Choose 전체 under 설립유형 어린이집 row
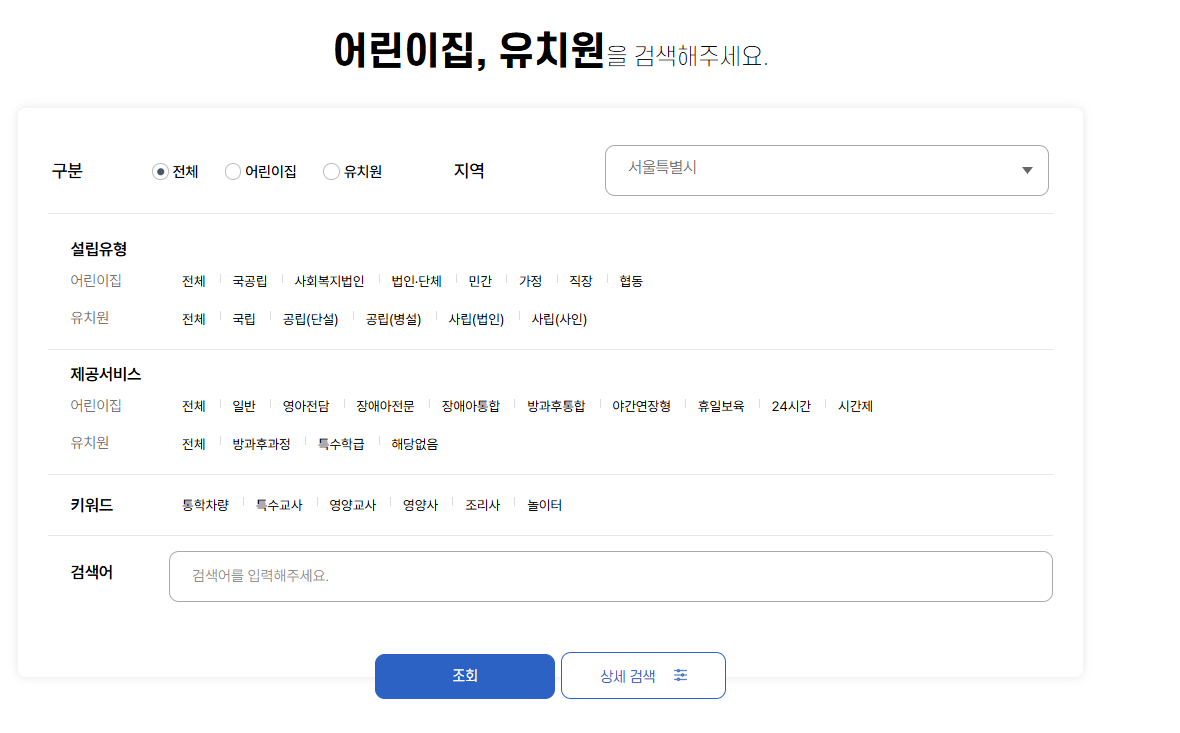This screenshot has width=1180, height=733. click(x=193, y=281)
